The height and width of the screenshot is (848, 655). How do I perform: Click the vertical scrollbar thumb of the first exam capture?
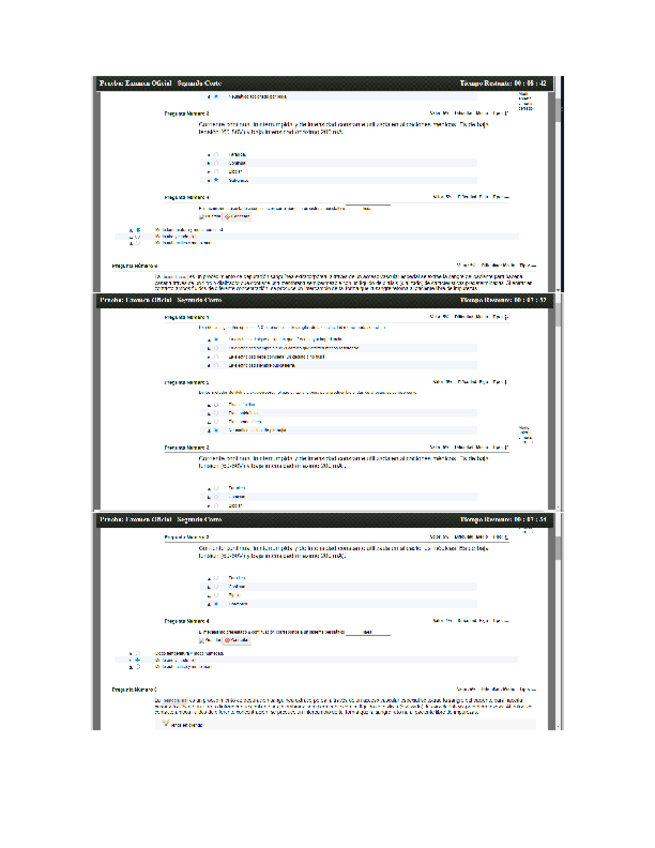pyautogui.click(x=558, y=110)
